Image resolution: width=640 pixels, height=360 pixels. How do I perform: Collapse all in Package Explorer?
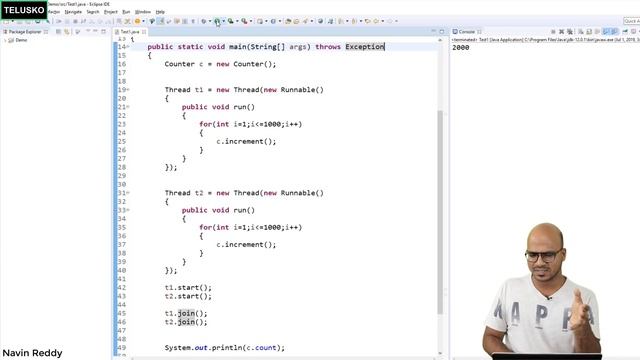click(58, 31)
